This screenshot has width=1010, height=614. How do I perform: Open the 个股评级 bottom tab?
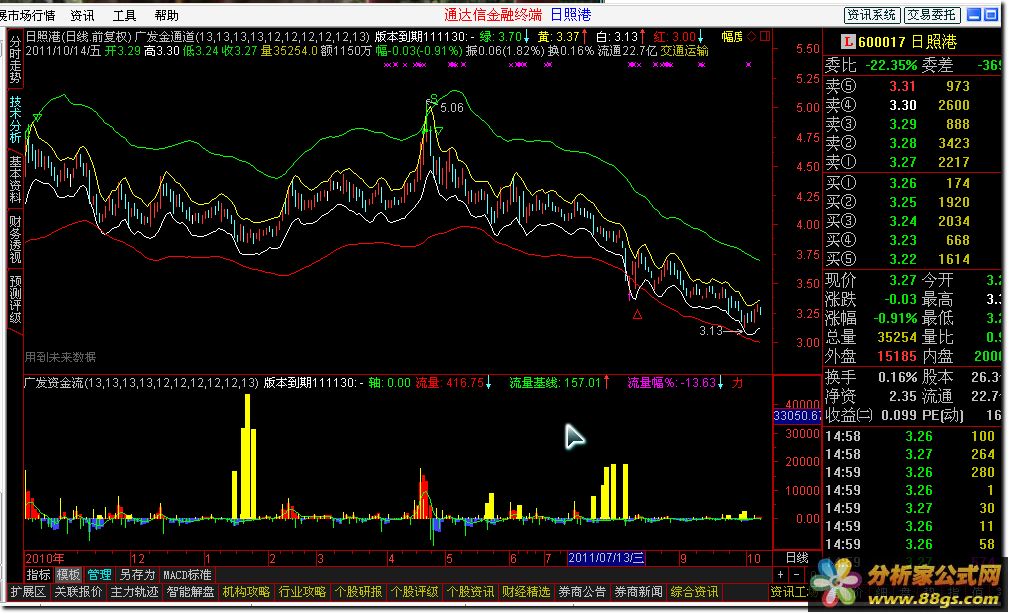click(414, 591)
